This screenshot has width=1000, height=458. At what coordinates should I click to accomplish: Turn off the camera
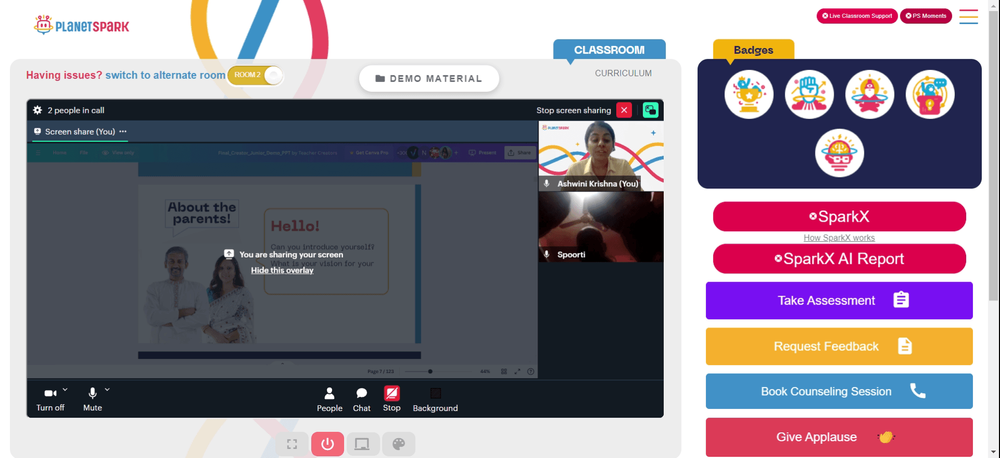pos(50,399)
